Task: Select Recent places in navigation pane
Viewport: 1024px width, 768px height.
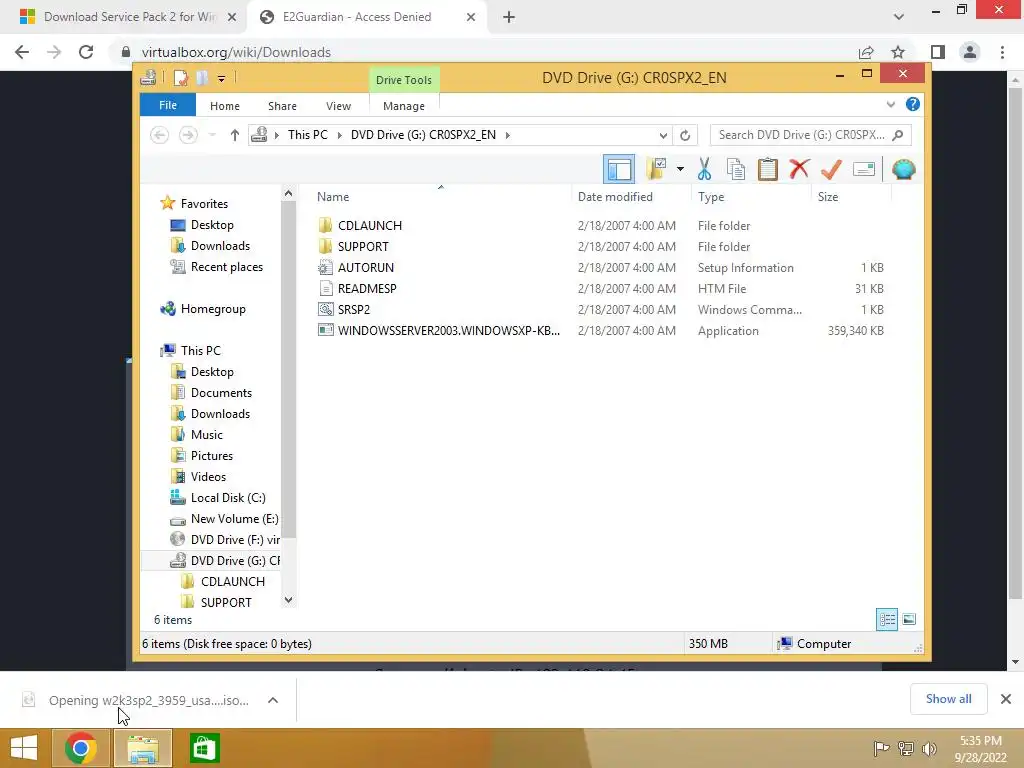Action: [x=227, y=266]
